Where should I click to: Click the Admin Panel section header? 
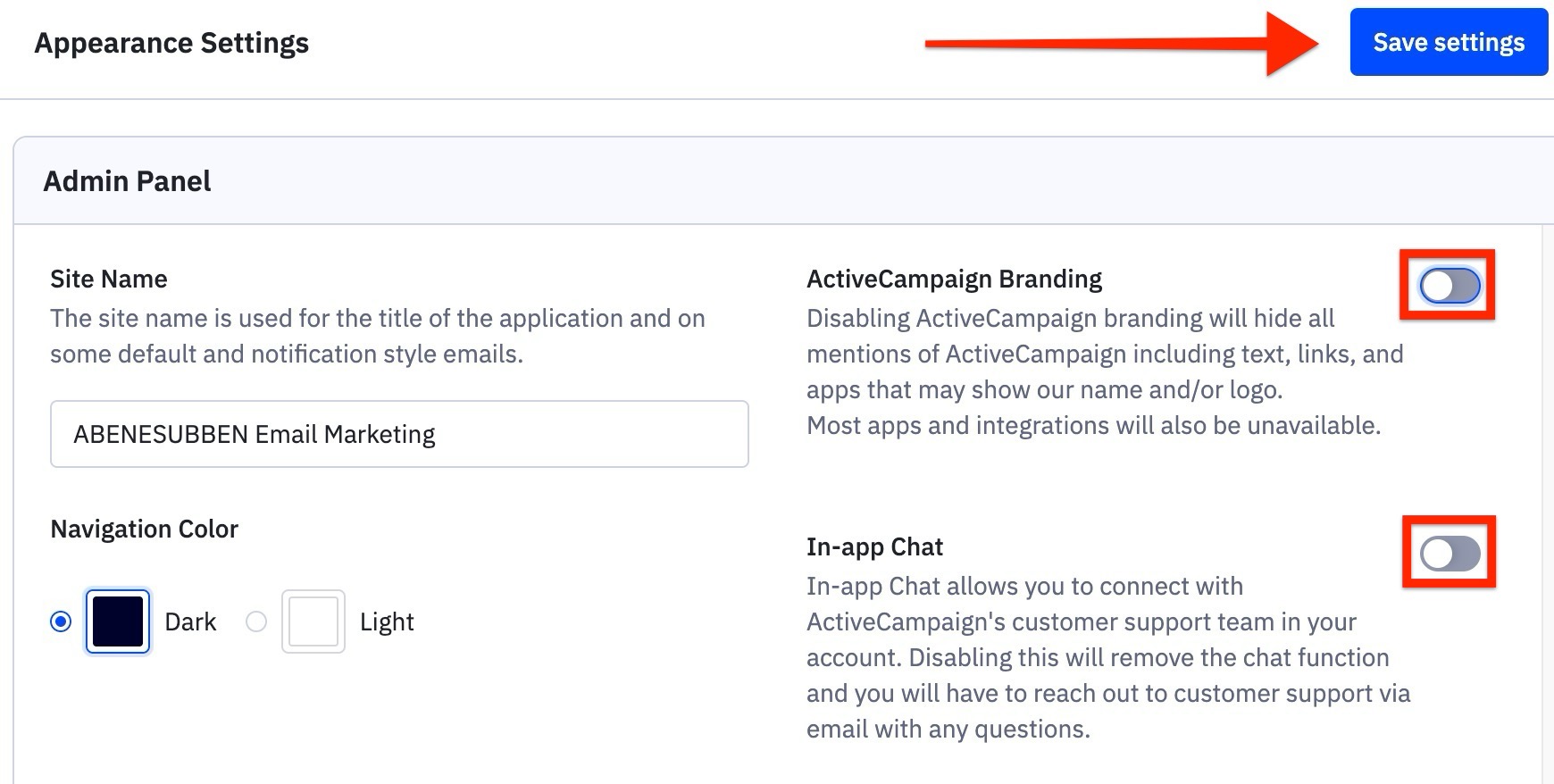pyautogui.click(x=127, y=180)
